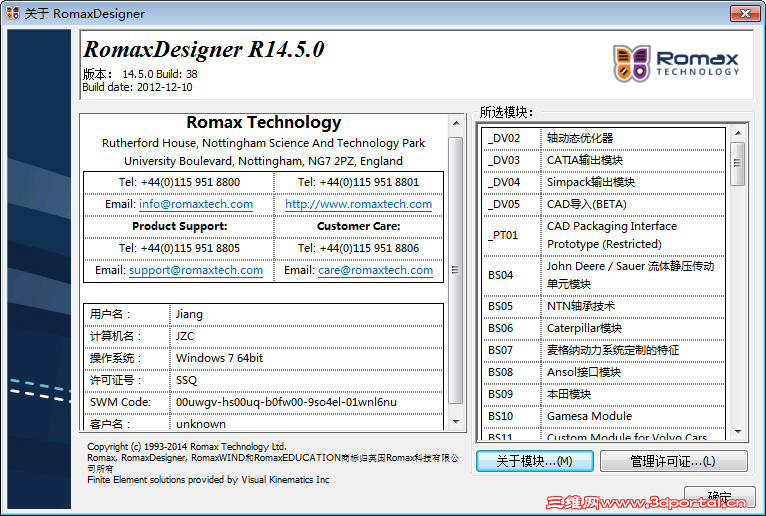Select the _DV05 CAD导入(BETA) row

604,204
